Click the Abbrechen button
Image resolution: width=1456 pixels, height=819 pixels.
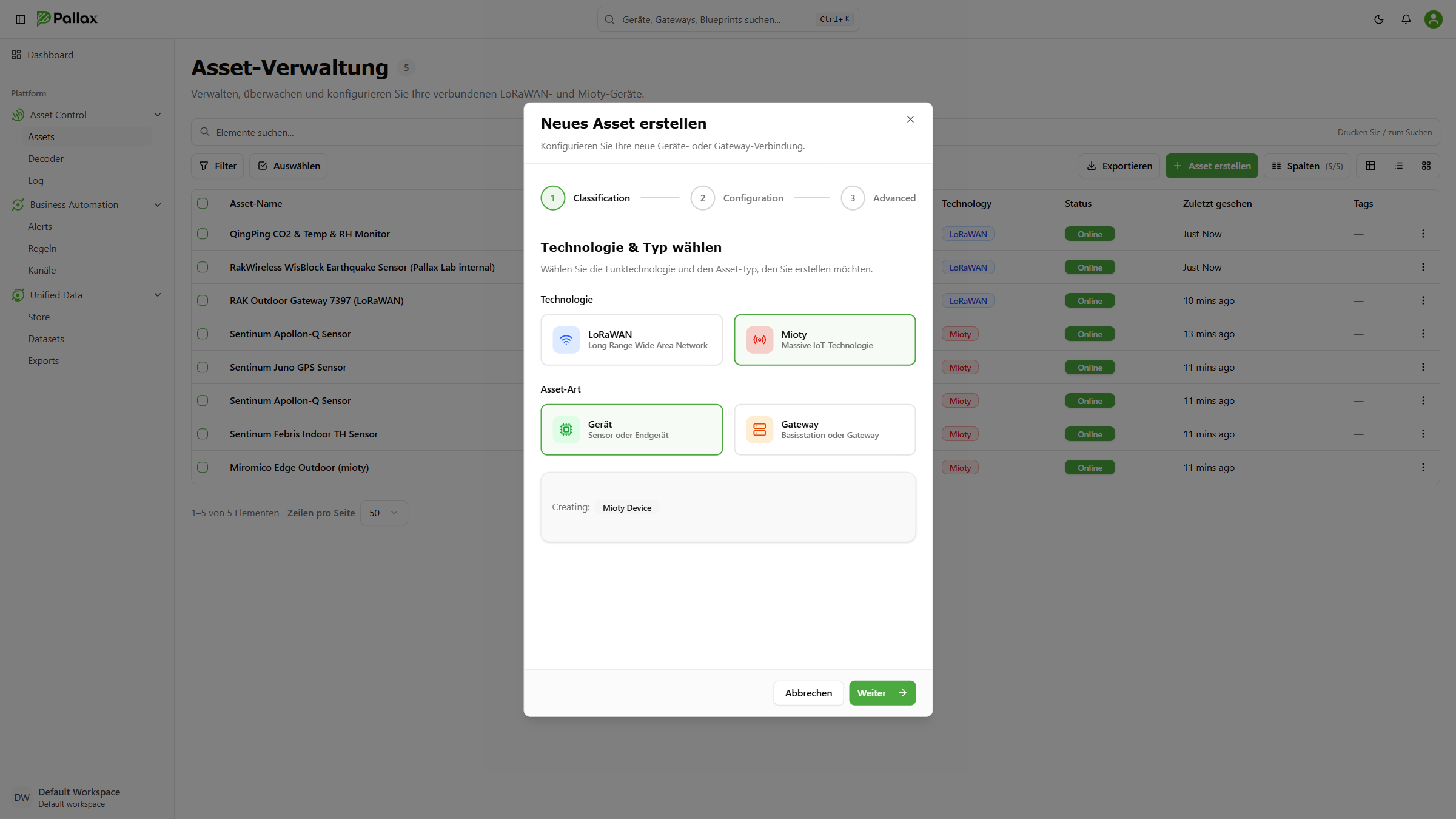tap(808, 693)
